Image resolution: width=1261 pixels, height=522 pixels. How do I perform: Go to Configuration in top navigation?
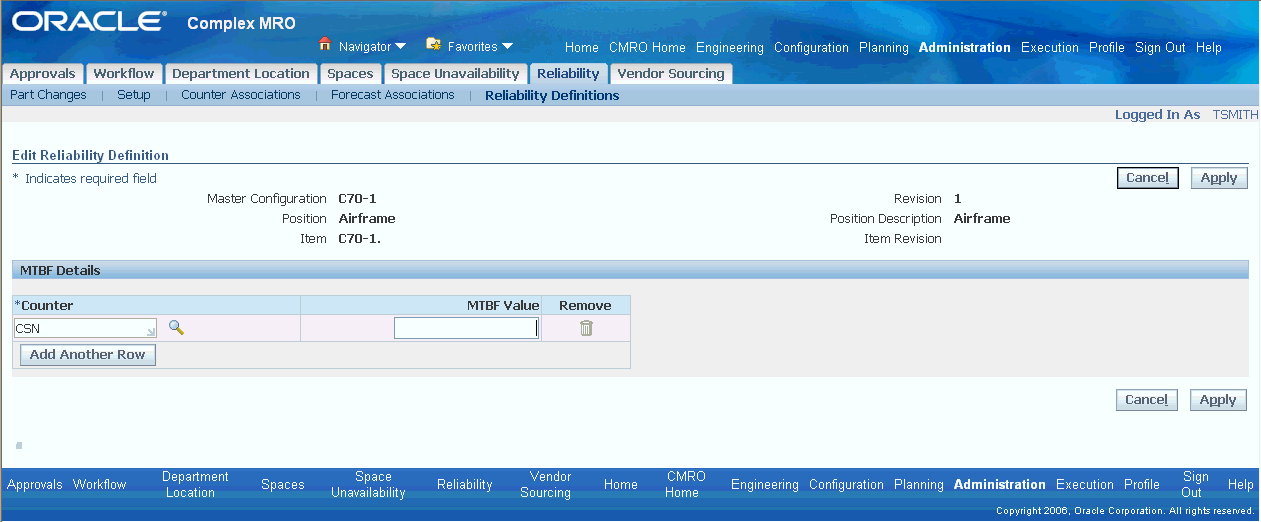811,47
